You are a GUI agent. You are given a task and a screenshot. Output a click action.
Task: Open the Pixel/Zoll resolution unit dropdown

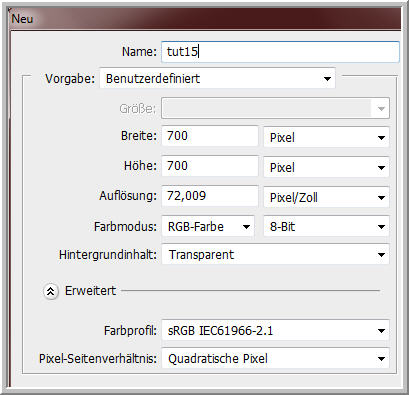(x=326, y=197)
